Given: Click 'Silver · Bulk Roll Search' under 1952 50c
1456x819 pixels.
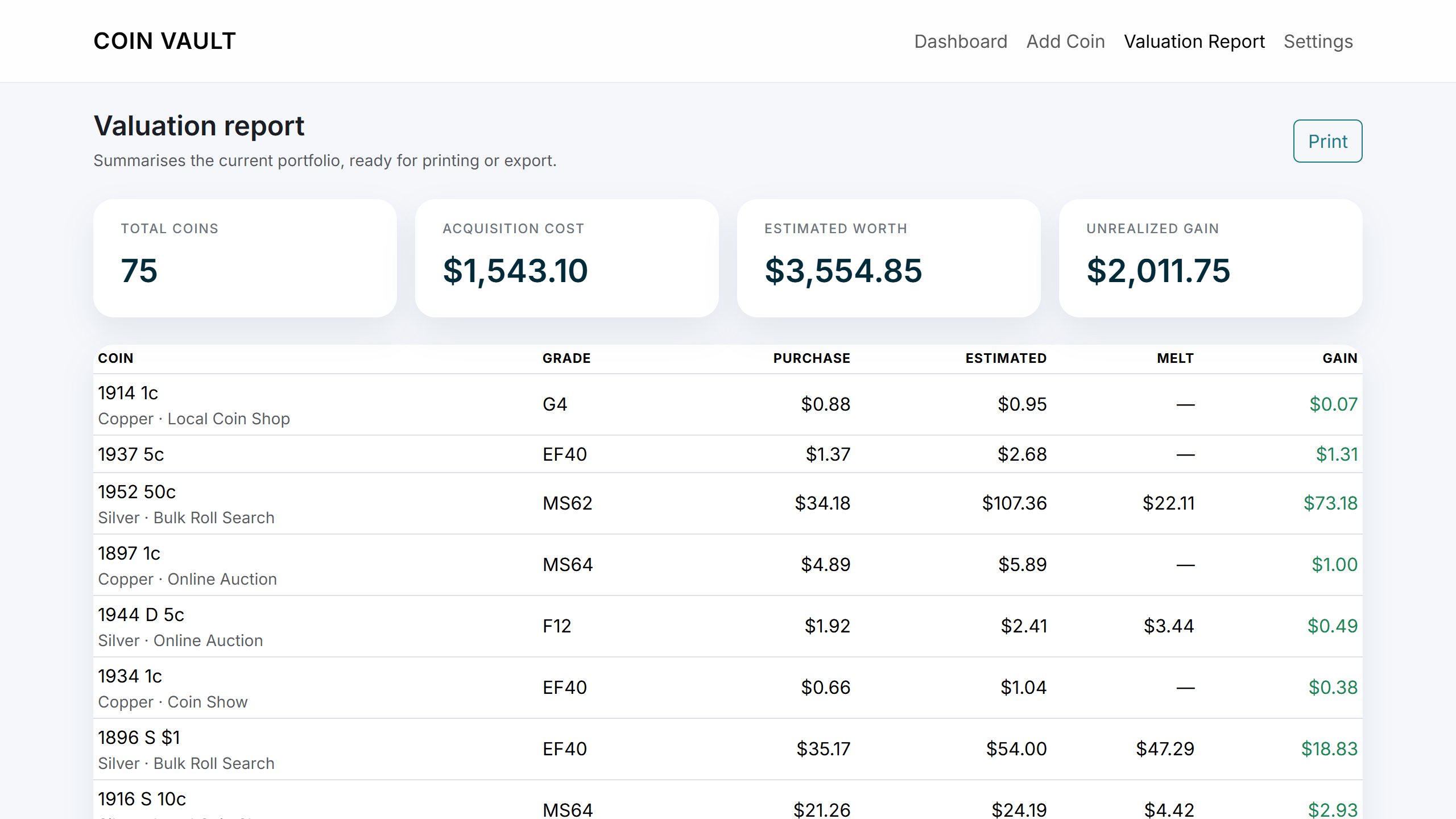Looking at the screenshot, I should (x=186, y=518).
